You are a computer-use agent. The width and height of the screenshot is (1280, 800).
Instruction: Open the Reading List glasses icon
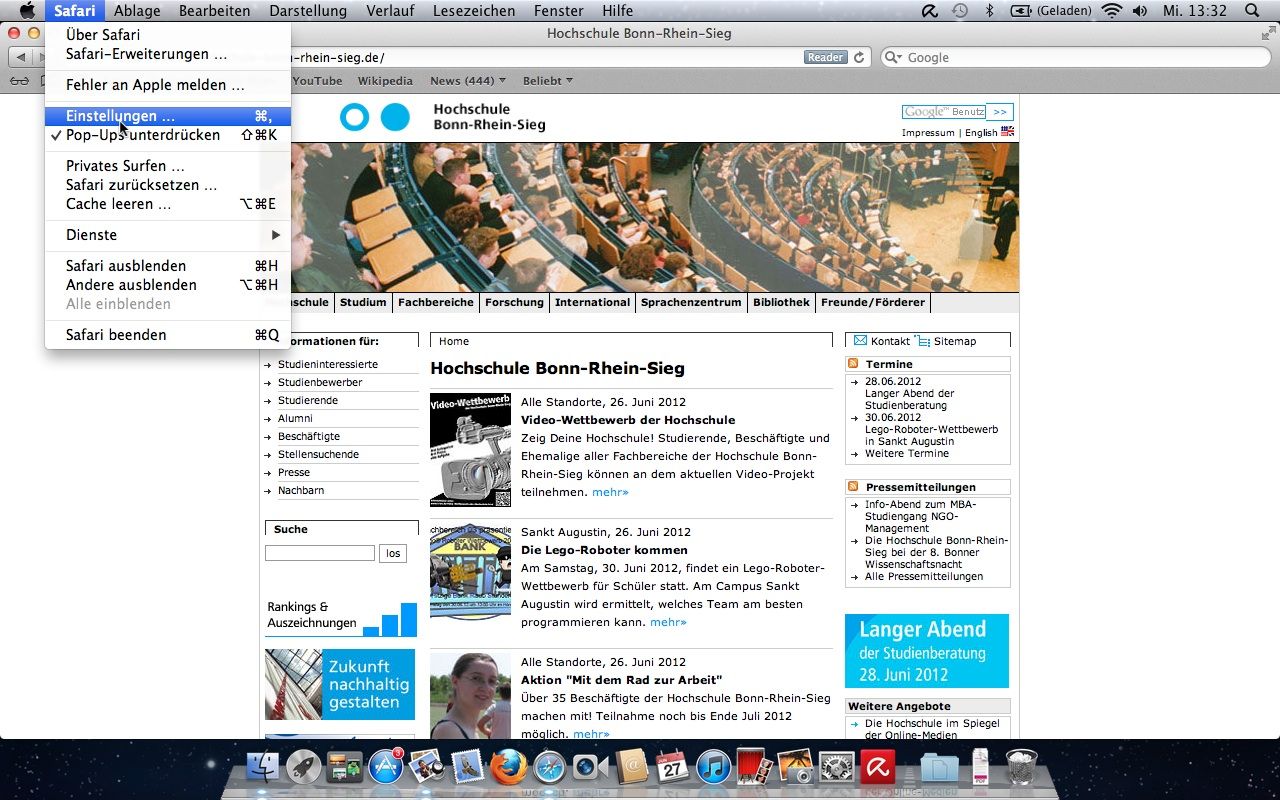tap(19, 81)
